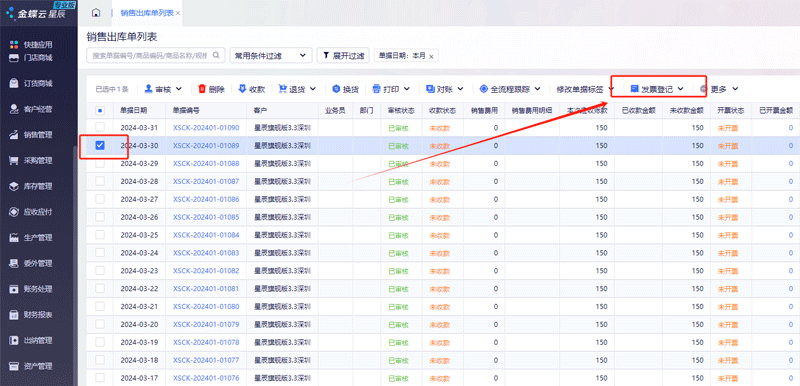800x386 pixels.
Task: Click the 开票状态 column header
Action: click(731, 110)
